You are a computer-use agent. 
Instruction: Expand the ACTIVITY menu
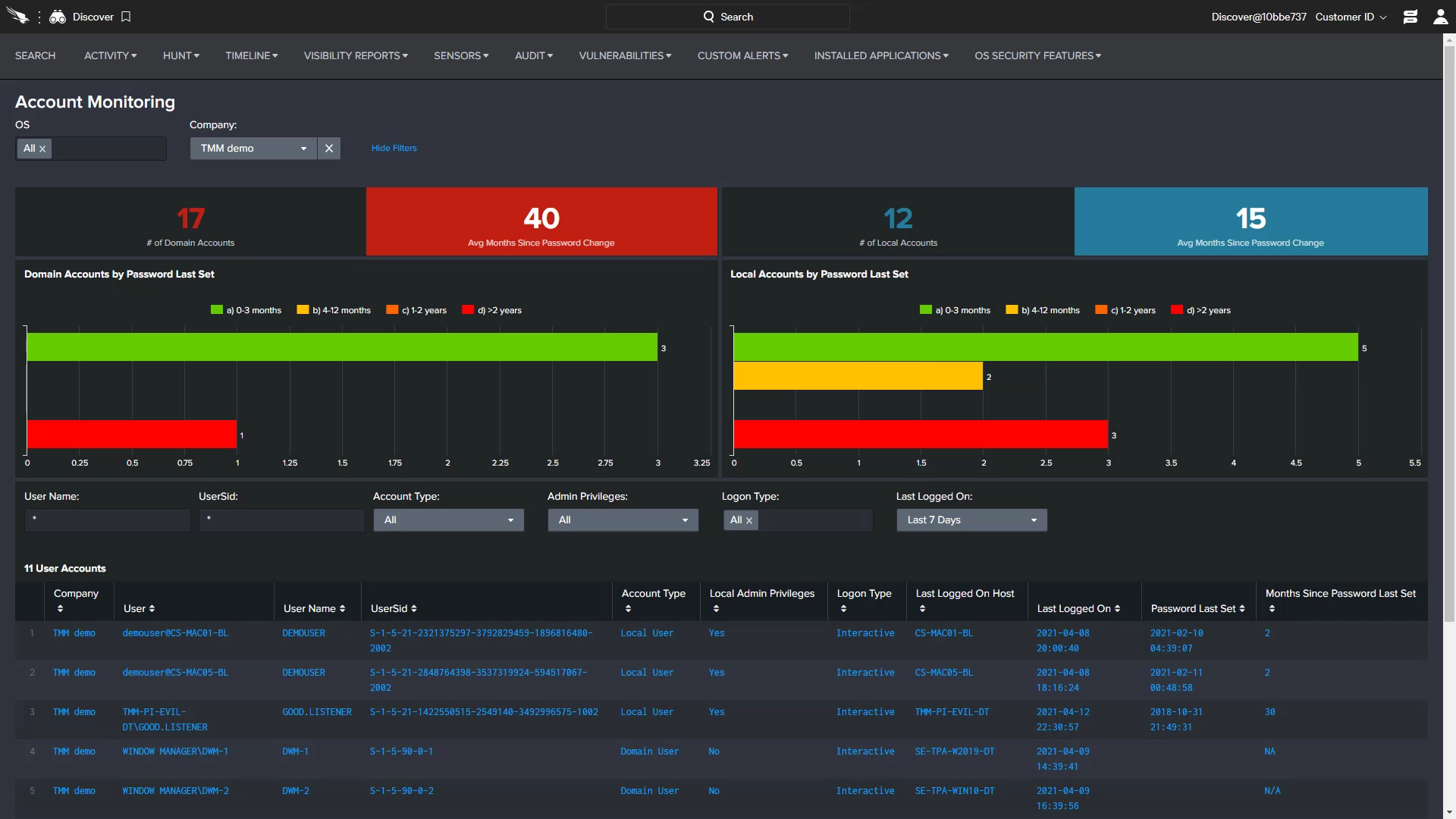click(111, 55)
